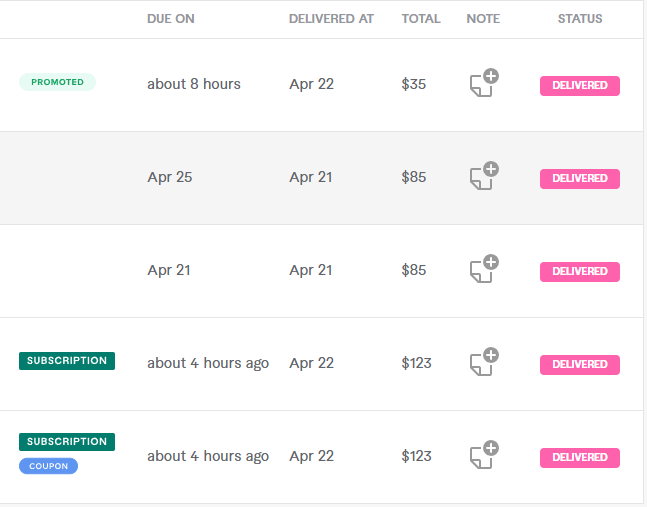Click SUBSCRIPTION tag in row without coupon
This screenshot has height=507, width=647.
click(67, 361)
